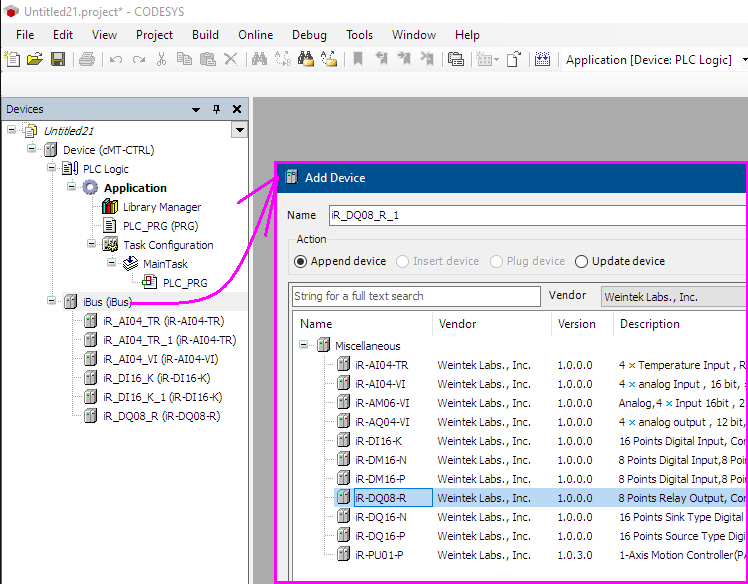Save the project using the floppy disk icon
The image size is (748, 584).
(58, 60)
